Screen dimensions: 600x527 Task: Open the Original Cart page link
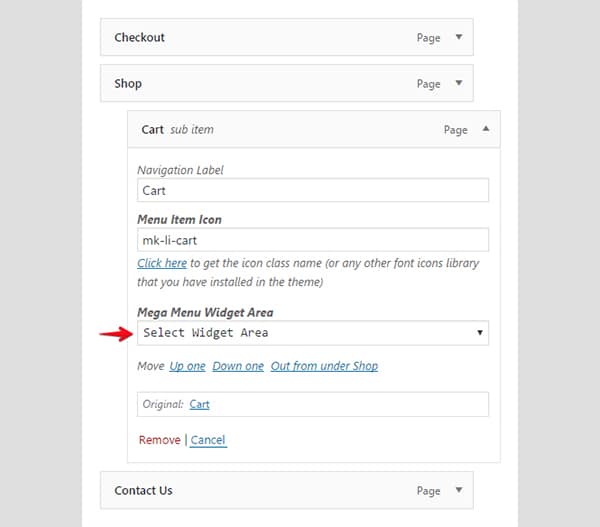click(x=199, y=404)
